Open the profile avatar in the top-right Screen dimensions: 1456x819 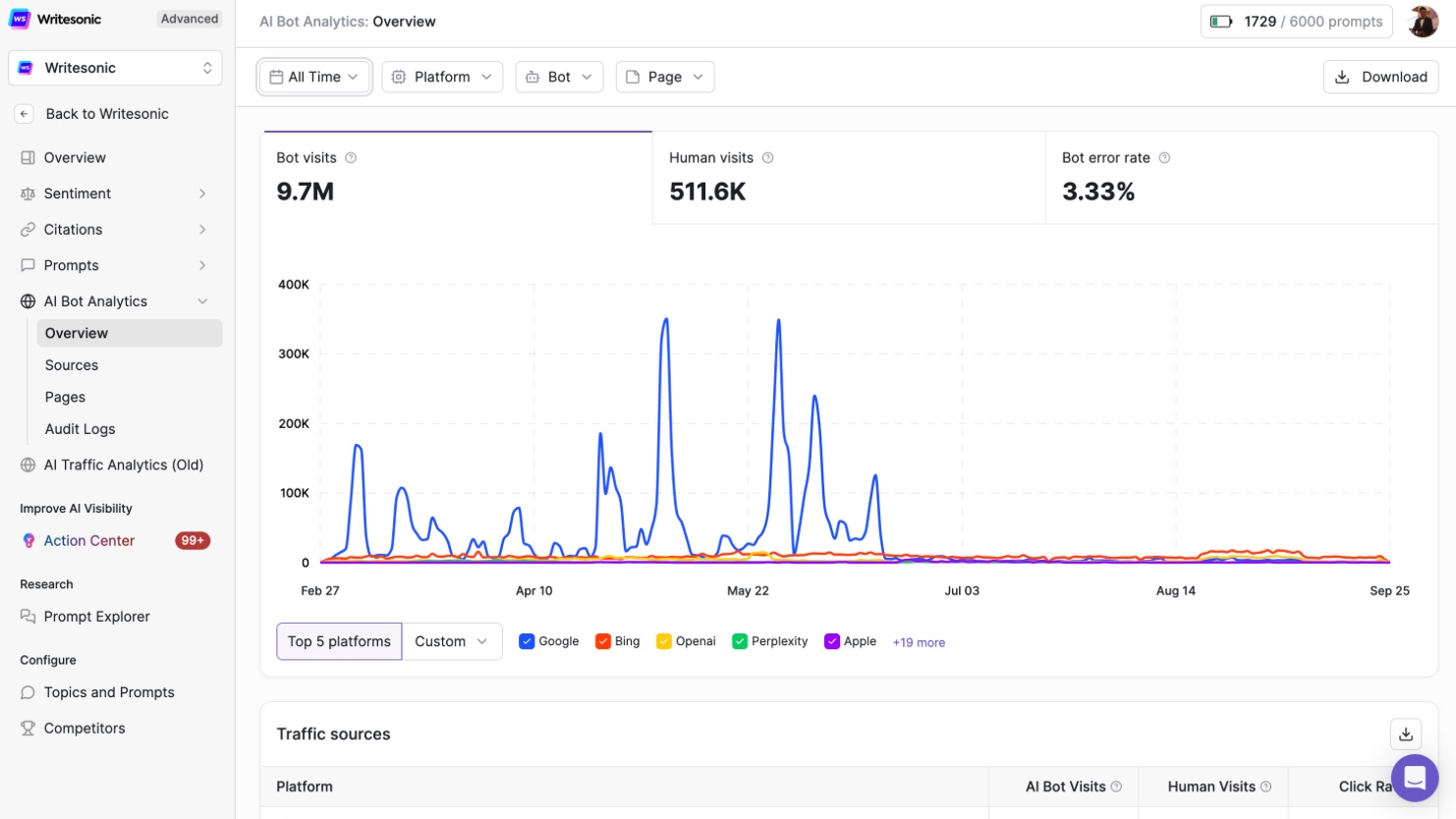point(1423,21)
